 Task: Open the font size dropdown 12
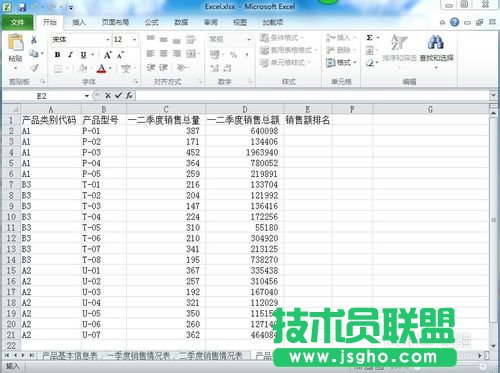(x=134, y=40)
